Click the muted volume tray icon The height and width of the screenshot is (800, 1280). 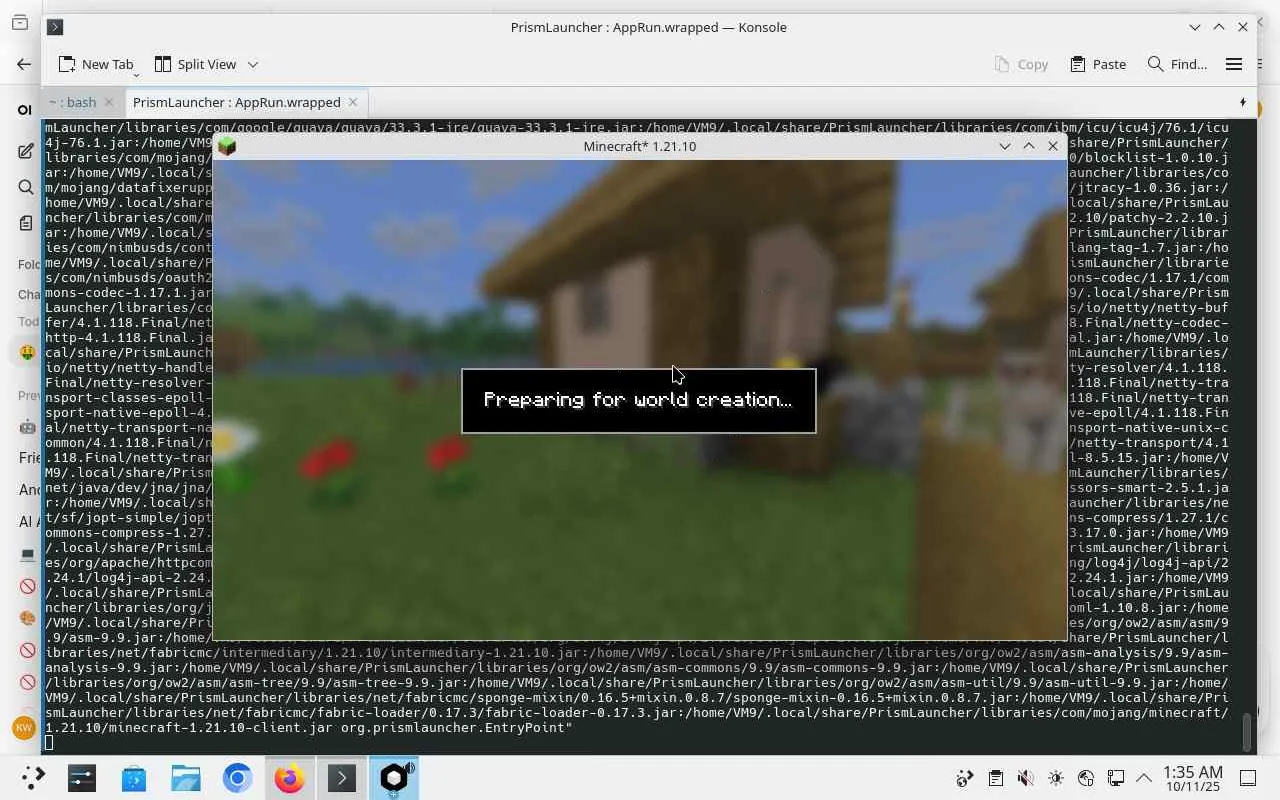[x=1025, y=778]
